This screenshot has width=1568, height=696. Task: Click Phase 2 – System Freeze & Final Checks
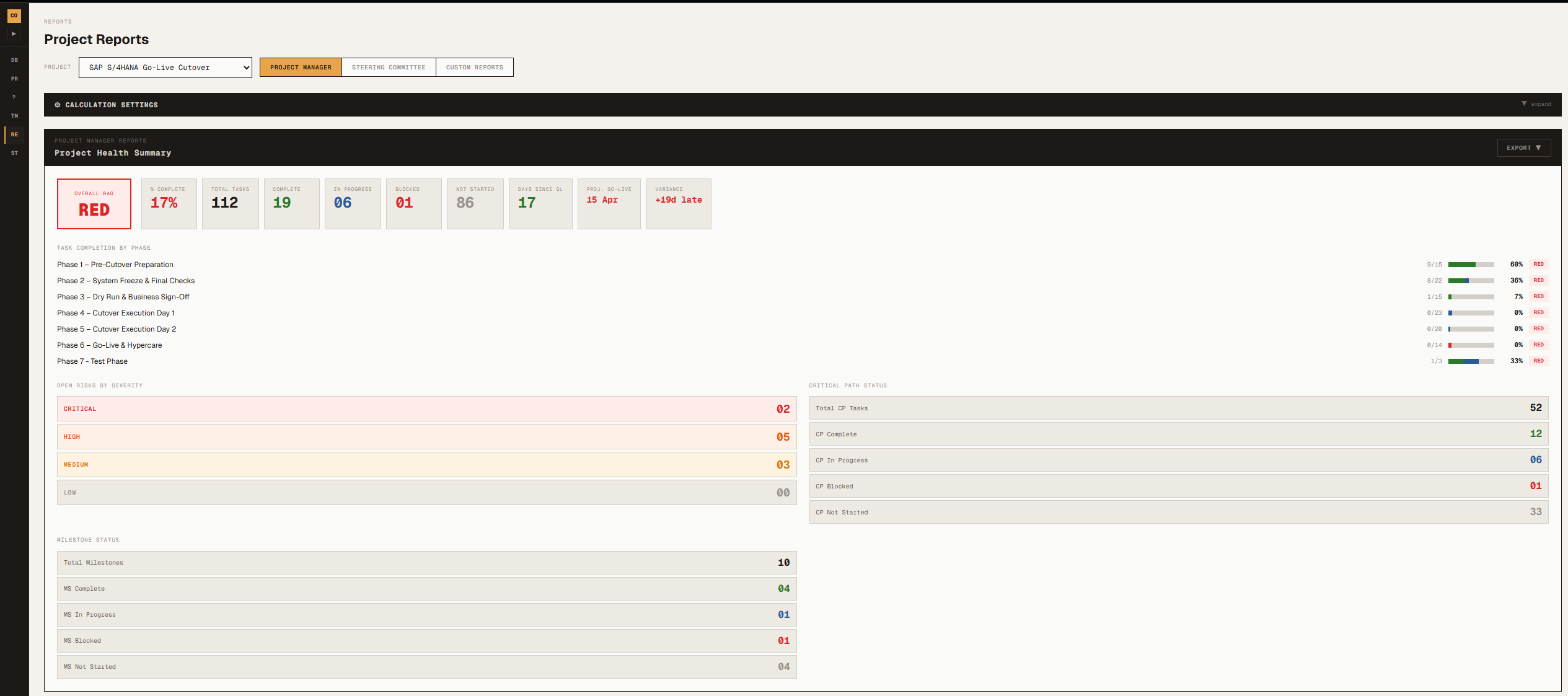click(126, 281)
